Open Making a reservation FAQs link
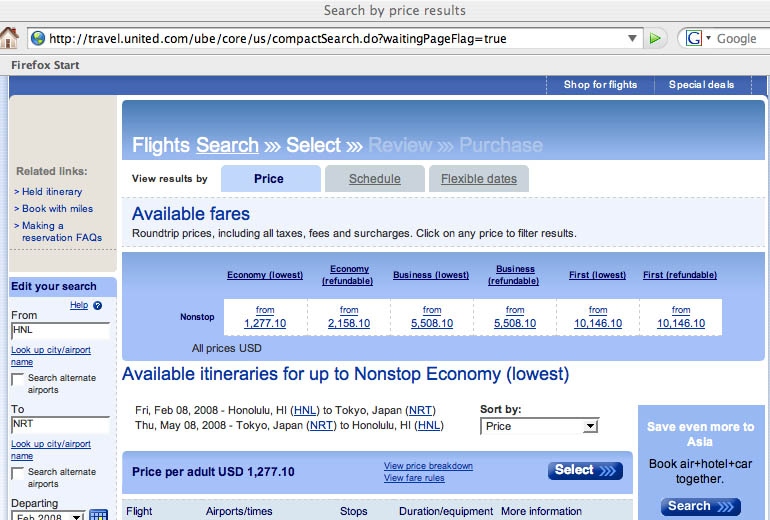The height and width of the screenshot is (520, 770). [62, 232]
